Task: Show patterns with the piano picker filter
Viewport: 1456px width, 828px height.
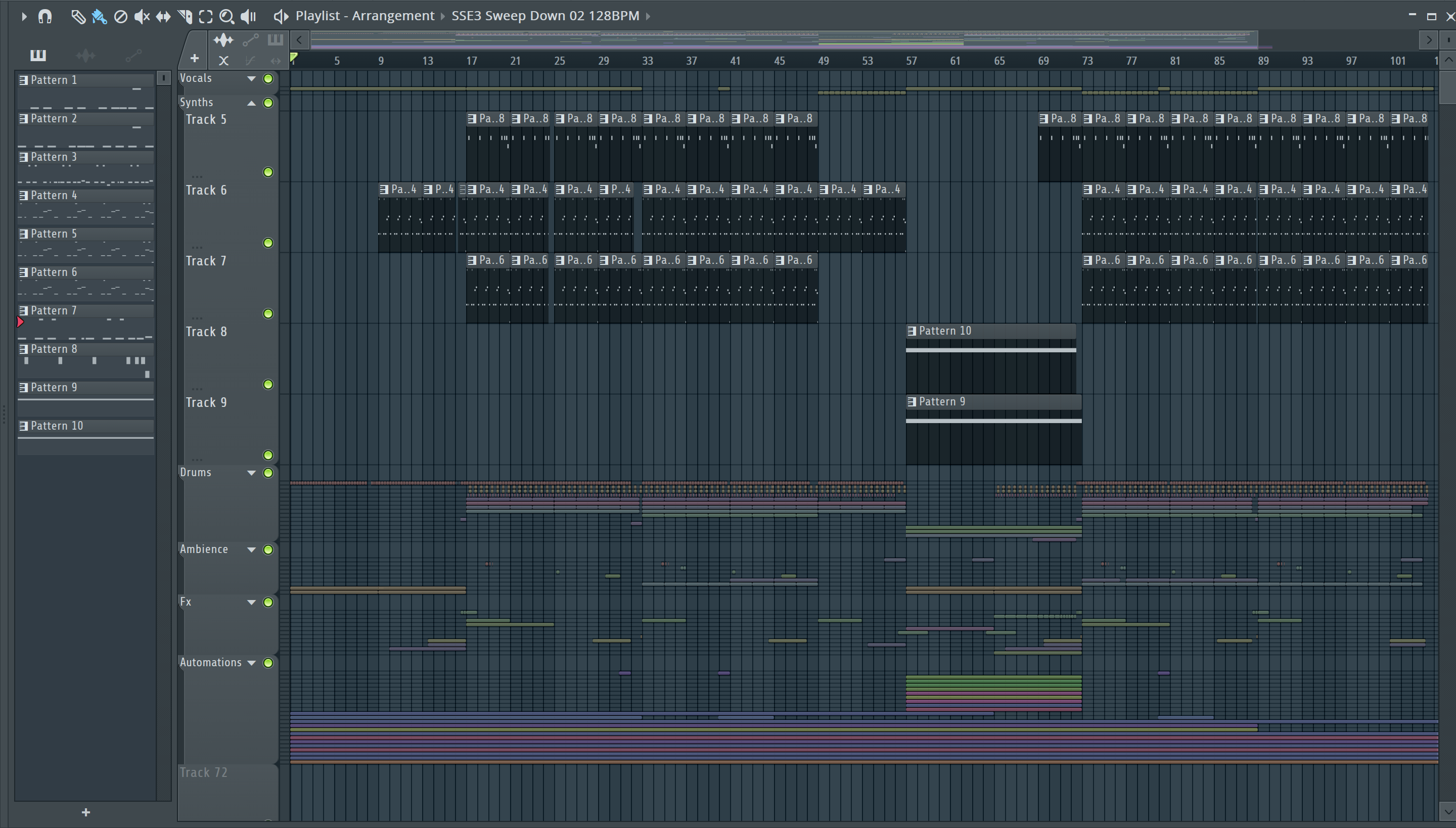Action: [38, 55]
